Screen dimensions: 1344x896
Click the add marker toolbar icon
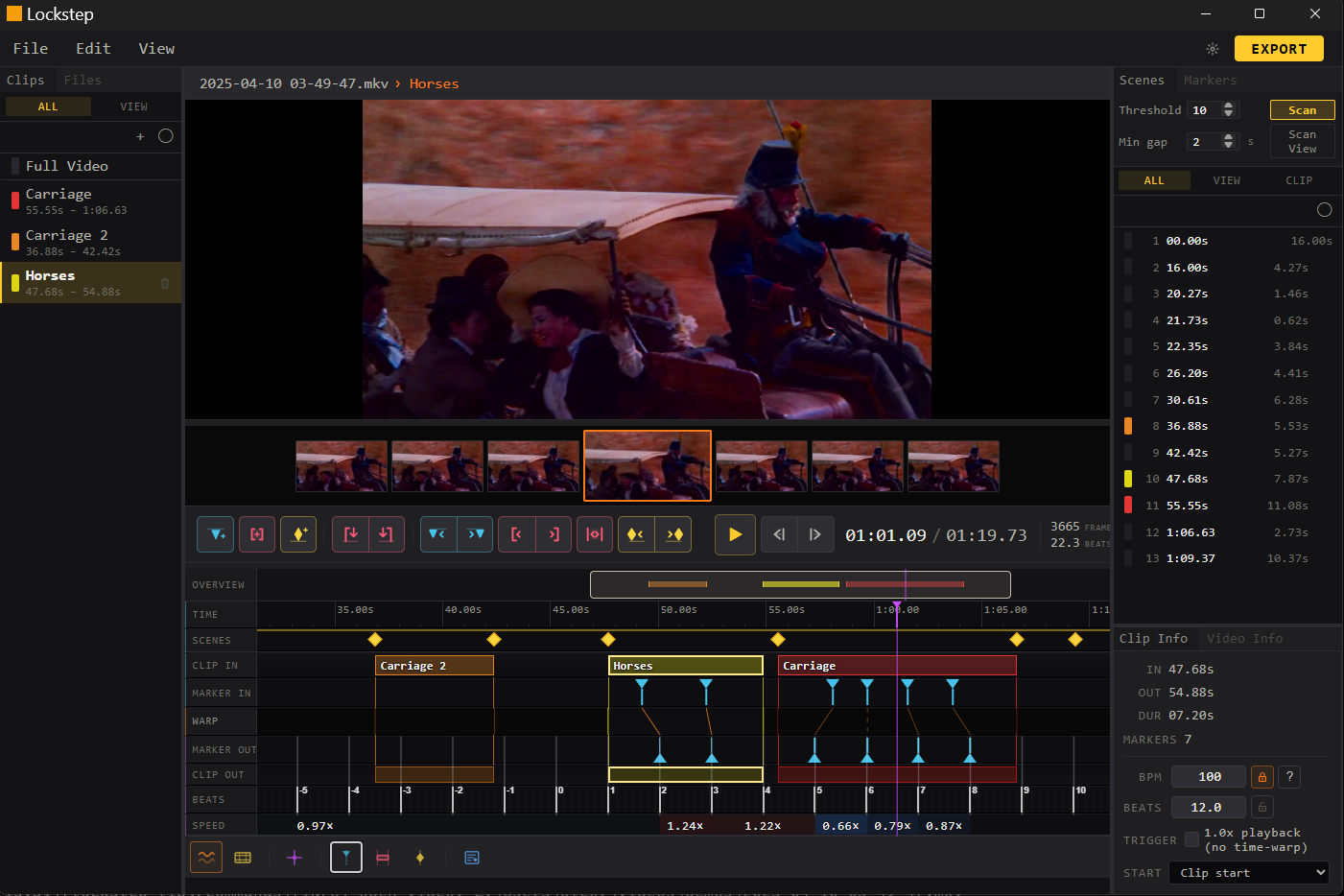point(216,534)
